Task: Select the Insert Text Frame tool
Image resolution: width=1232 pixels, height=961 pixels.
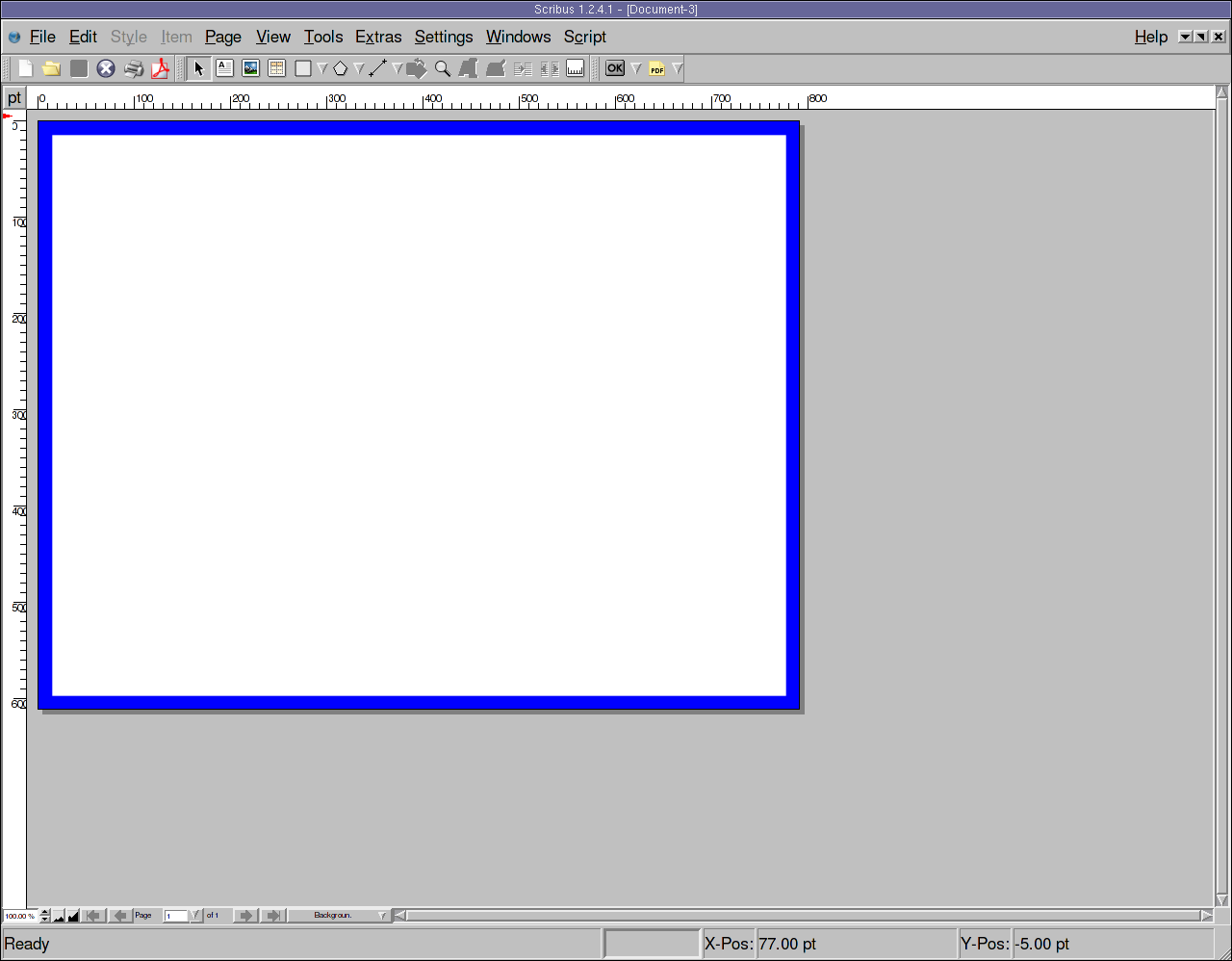Action: pyautogui.click(x=224, y=68)
